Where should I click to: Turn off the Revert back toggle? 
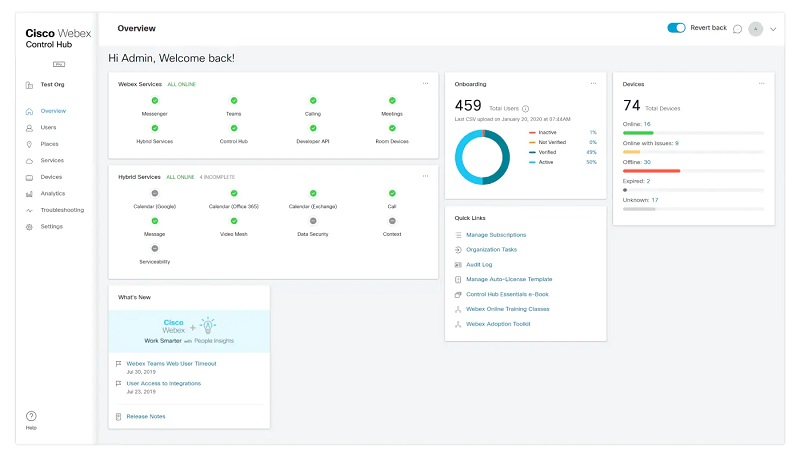676,28
